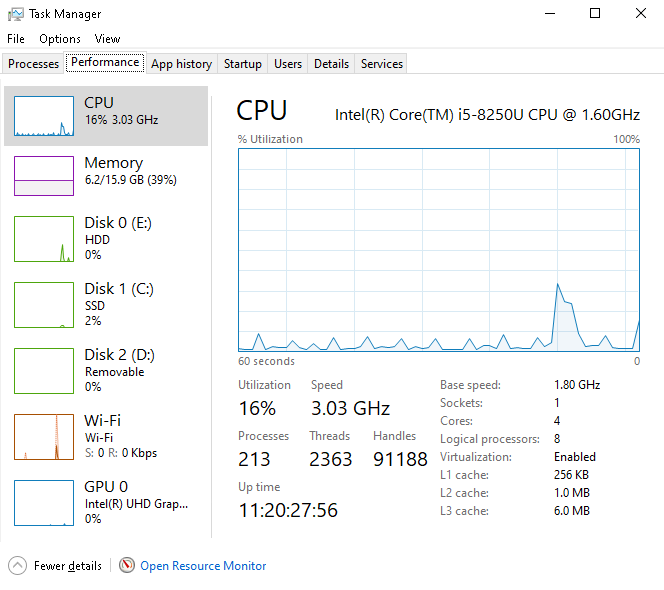The image size is (664, 590).
Task: Select the CPU mini graph thumbnail
Action: point(44,116)
